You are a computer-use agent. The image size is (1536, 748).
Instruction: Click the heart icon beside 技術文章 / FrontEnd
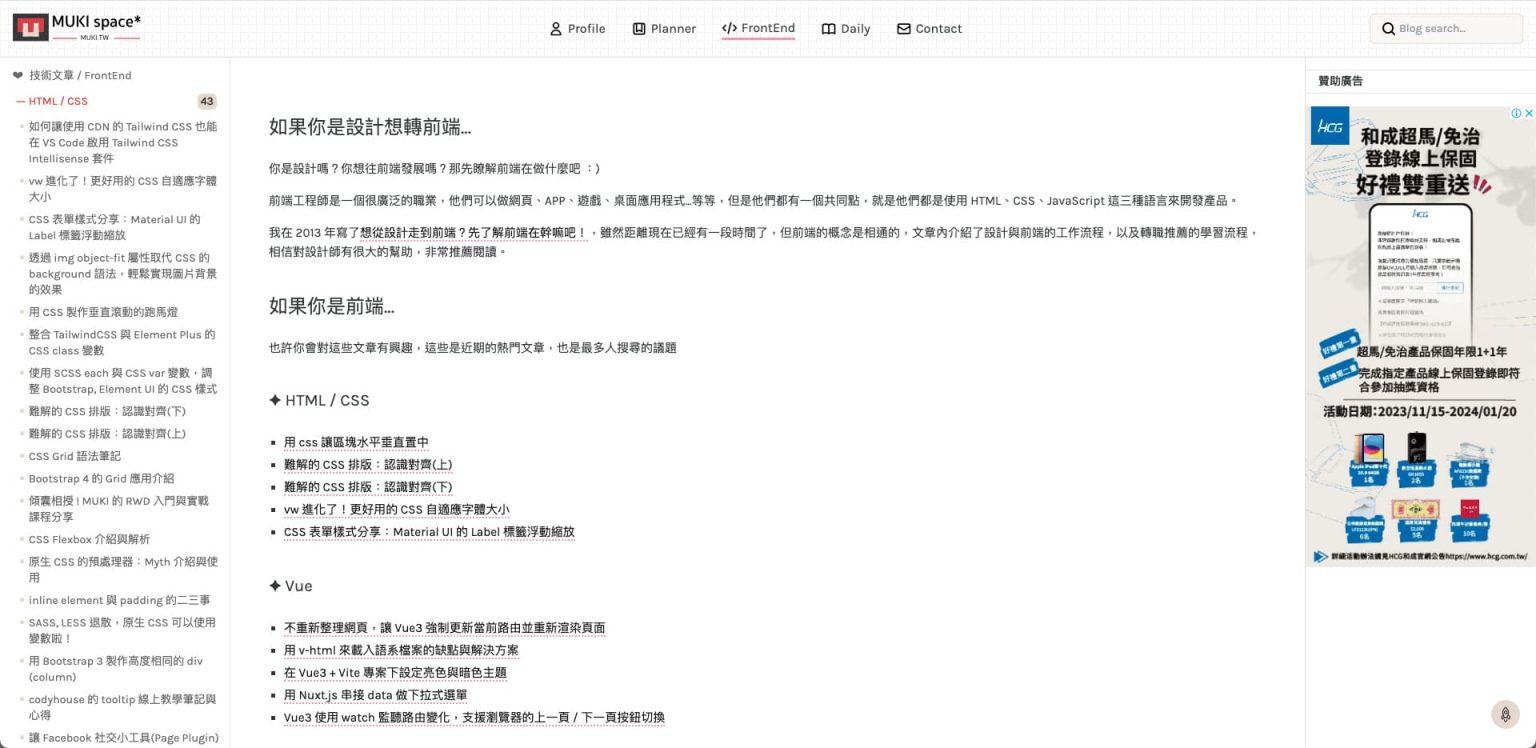coord(18,75)
